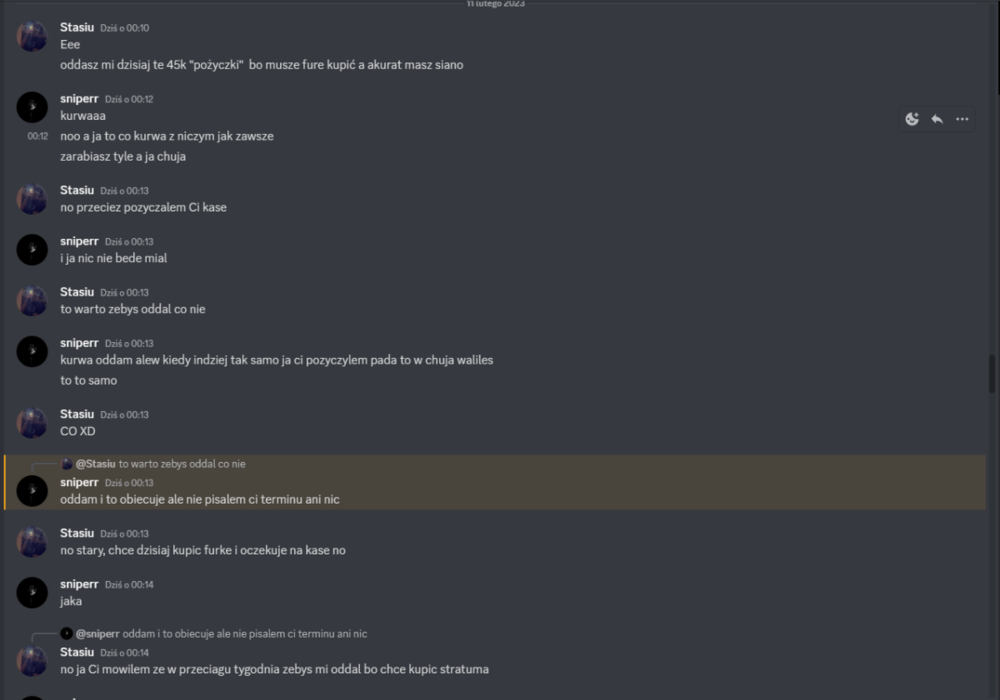Click the timestamp 'Dziś o 00:14' next to sniperr
1000x700 pixels.
[129, 585]
